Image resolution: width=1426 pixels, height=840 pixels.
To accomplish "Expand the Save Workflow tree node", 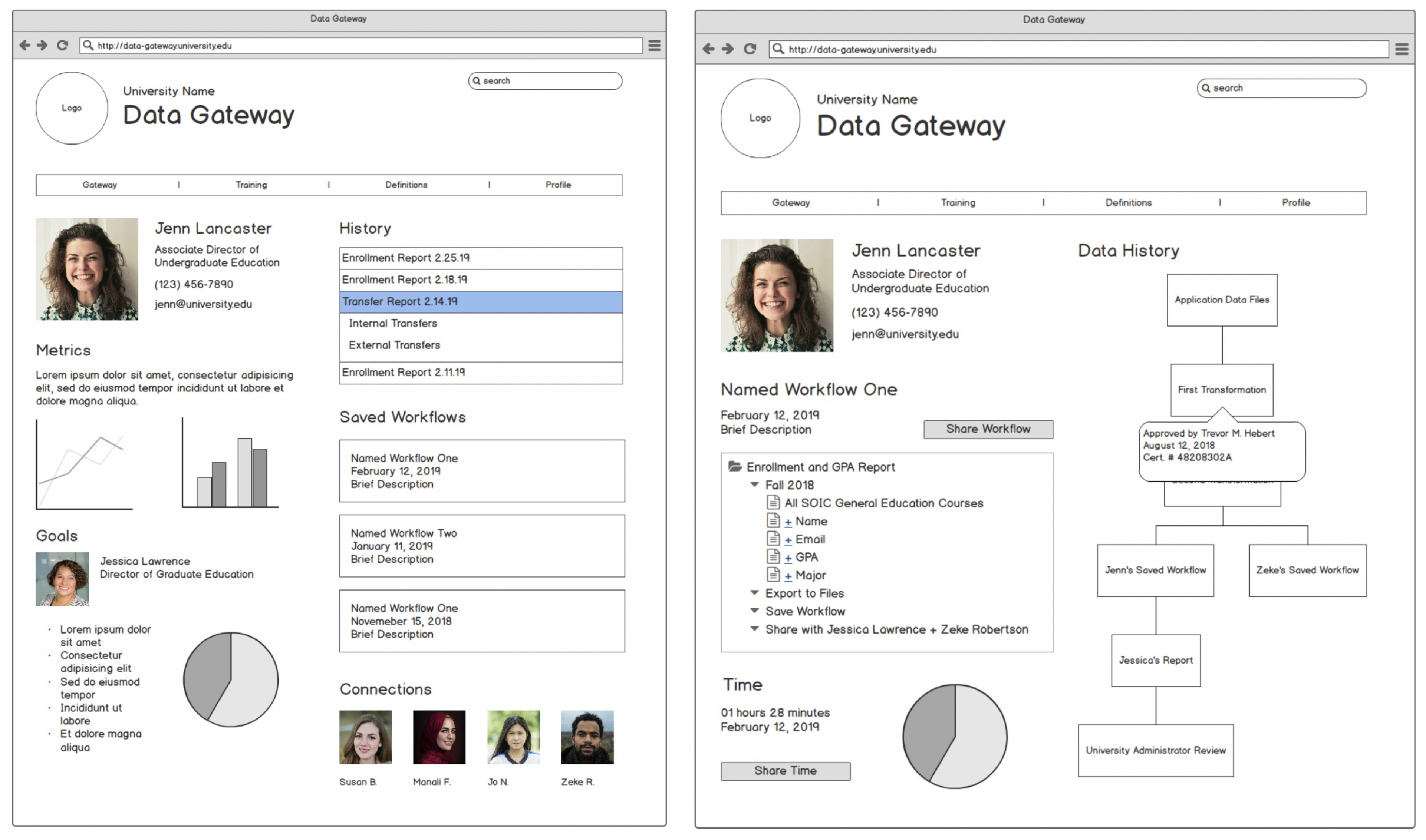I will tap(754, 611).
